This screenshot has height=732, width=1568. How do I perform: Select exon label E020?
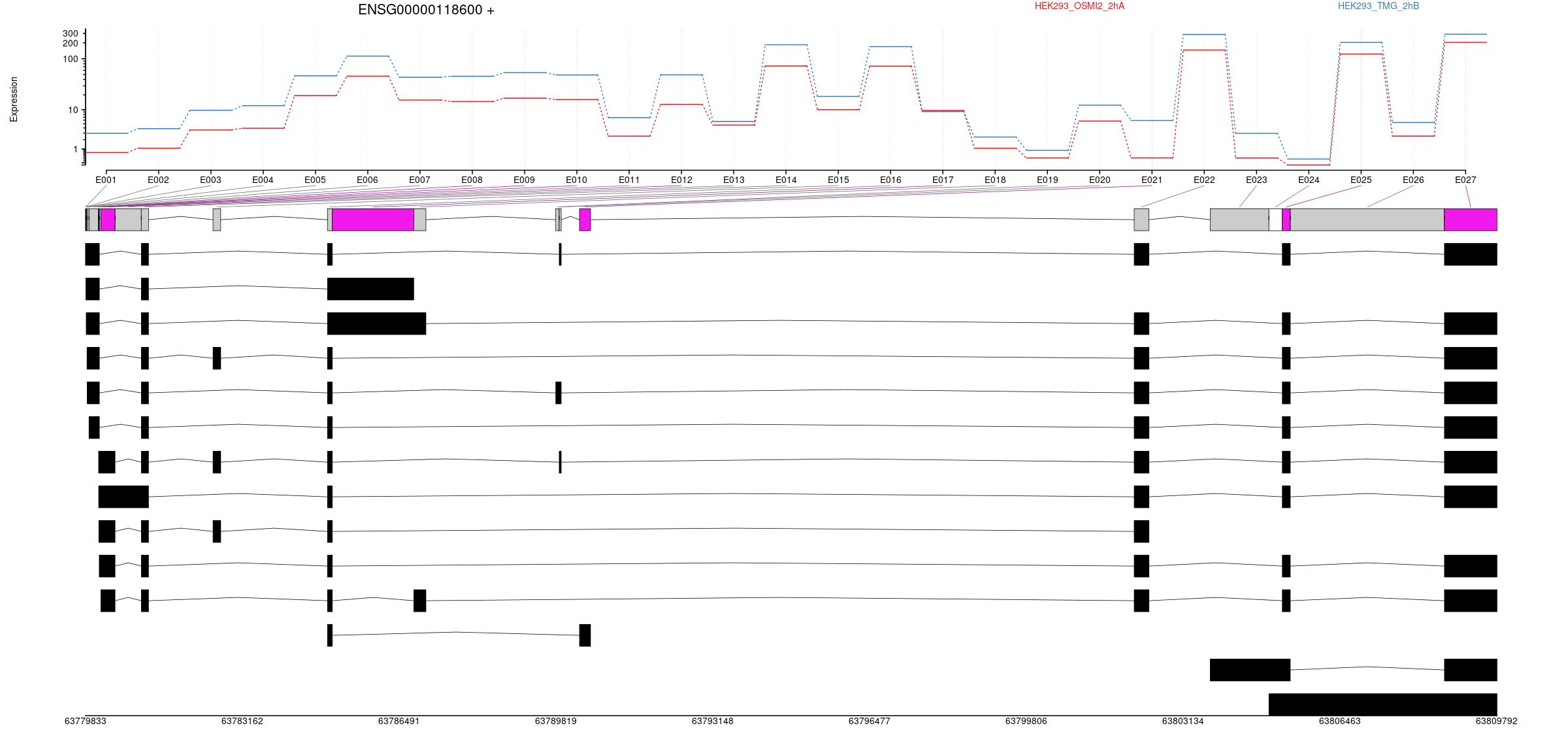(x=1100, y=180)
